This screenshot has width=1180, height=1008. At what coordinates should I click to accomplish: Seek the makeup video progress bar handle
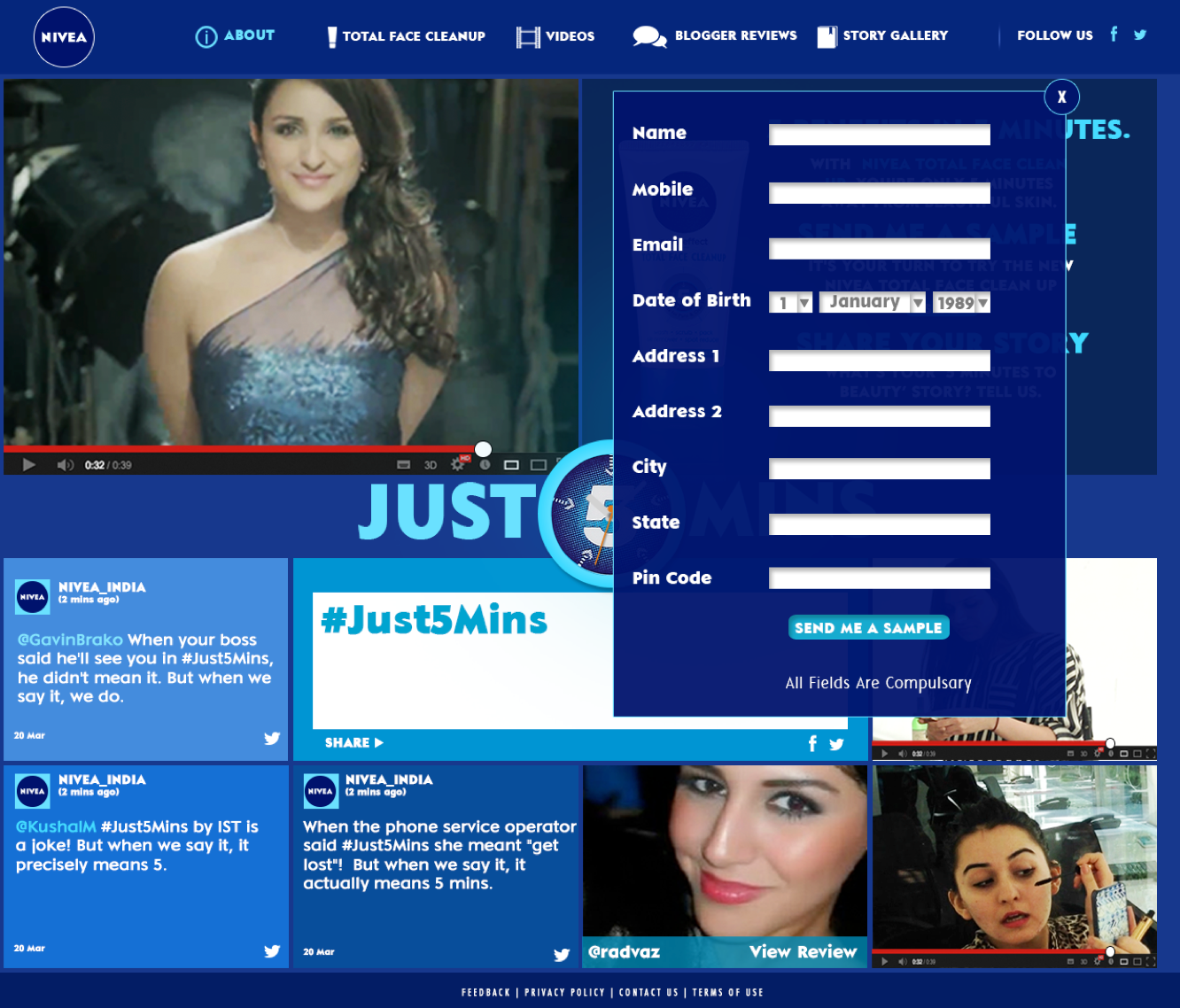pos(1110,951)
